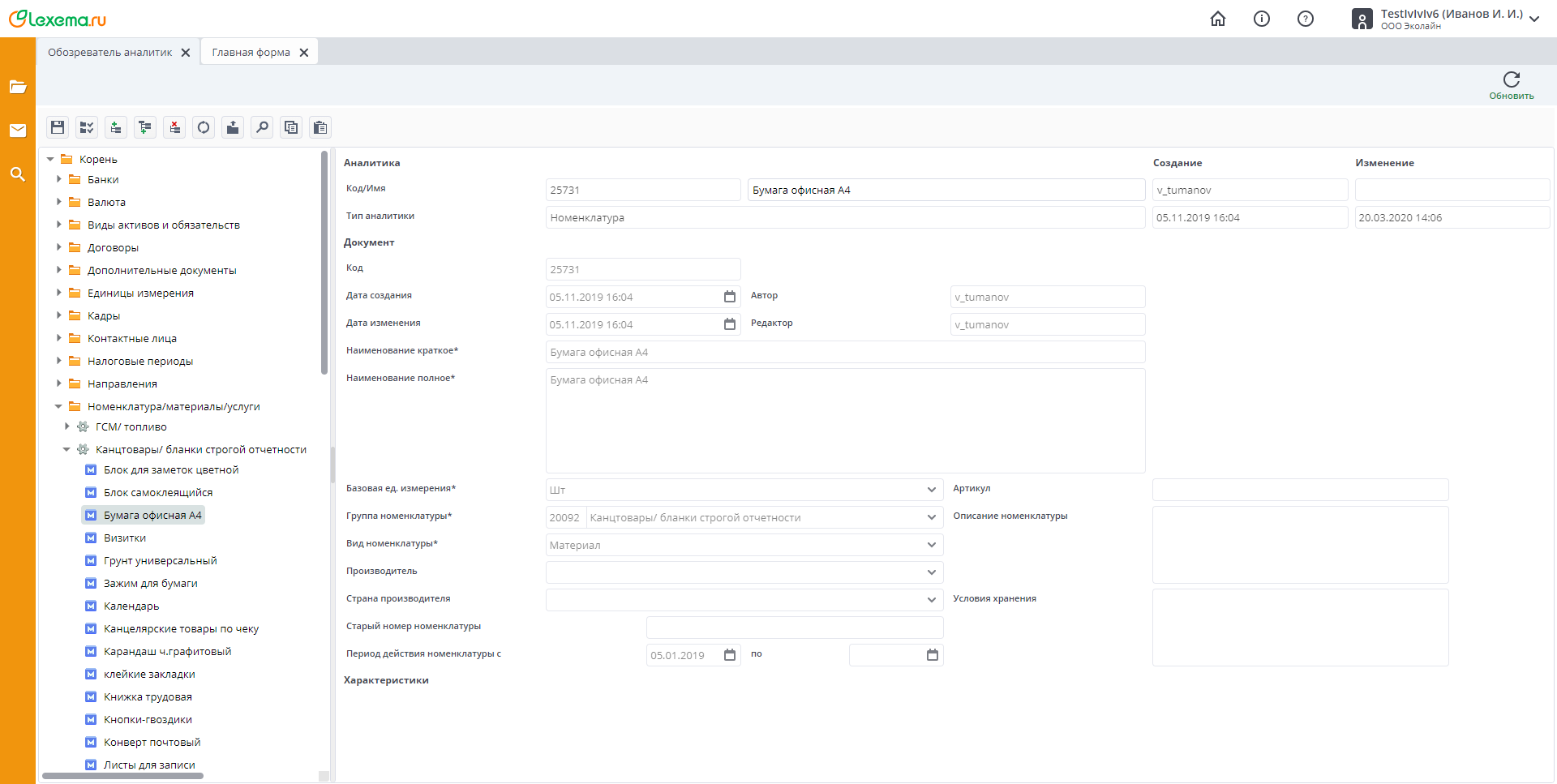Click the copy icon in the toolbar
Image resolution: width=1557 pixels, height=784 pixels.
tap(291, 127)
